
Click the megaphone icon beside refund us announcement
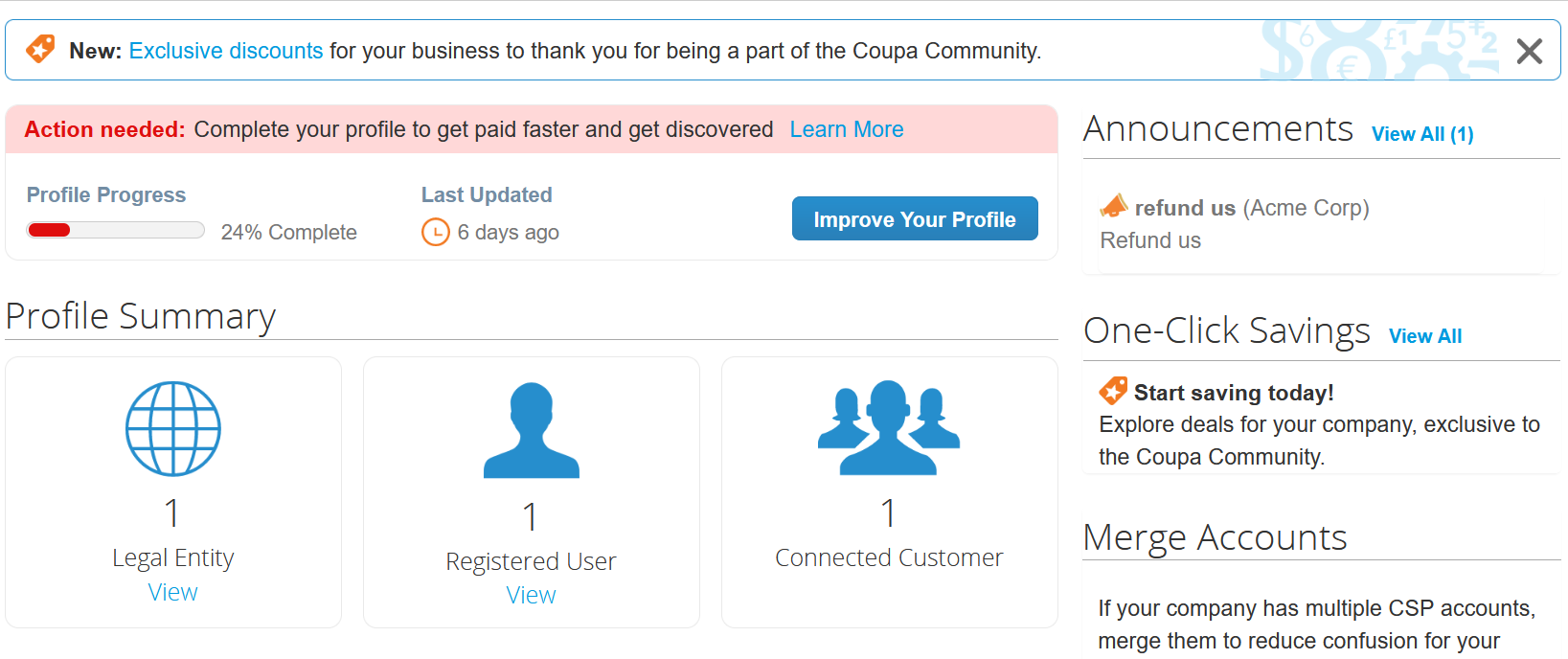click(1114, 206)
